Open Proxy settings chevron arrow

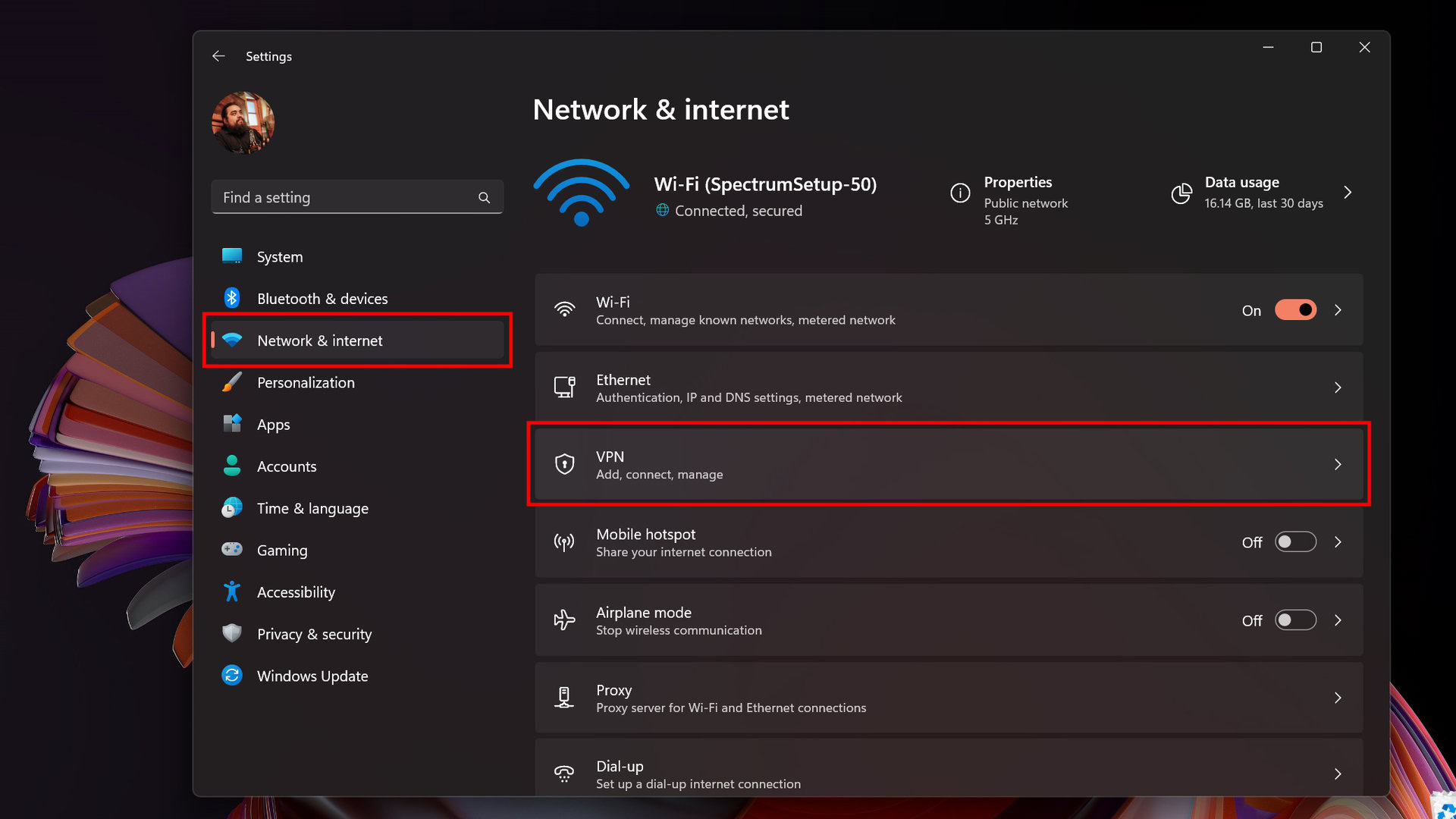tap(1338, 698)
